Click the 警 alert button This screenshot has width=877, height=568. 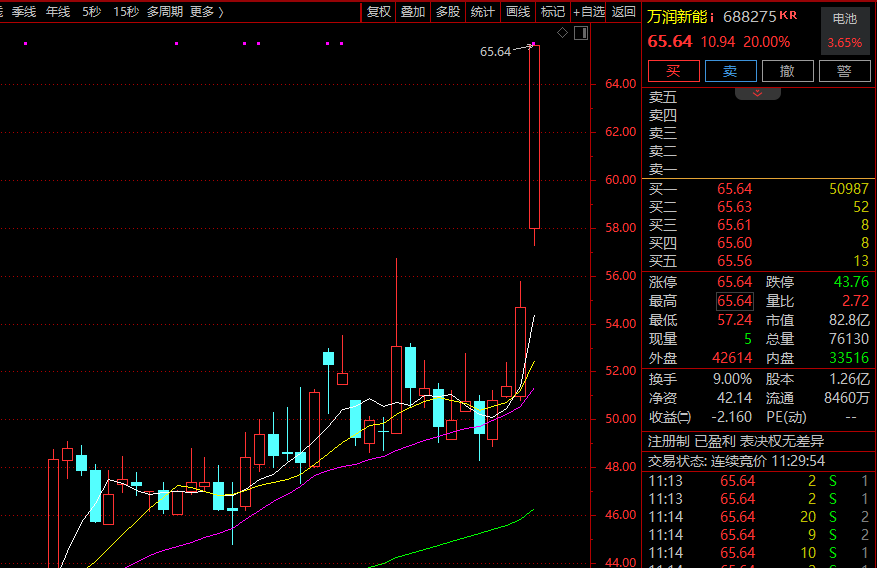(x=844, y=71)
